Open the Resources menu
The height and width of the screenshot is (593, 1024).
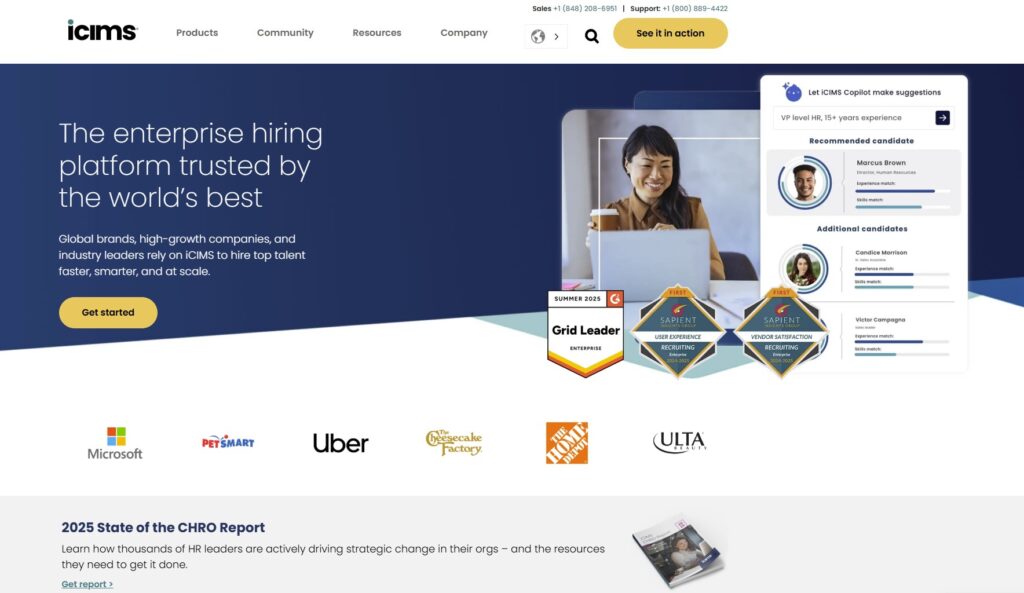[x=377, y=33]
